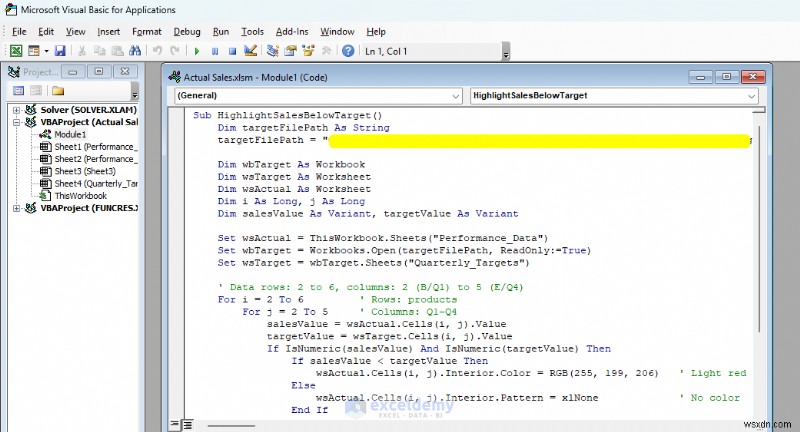Viewport: 800px width, 432px height.
Task: Open the View menu
Action: 76,32
